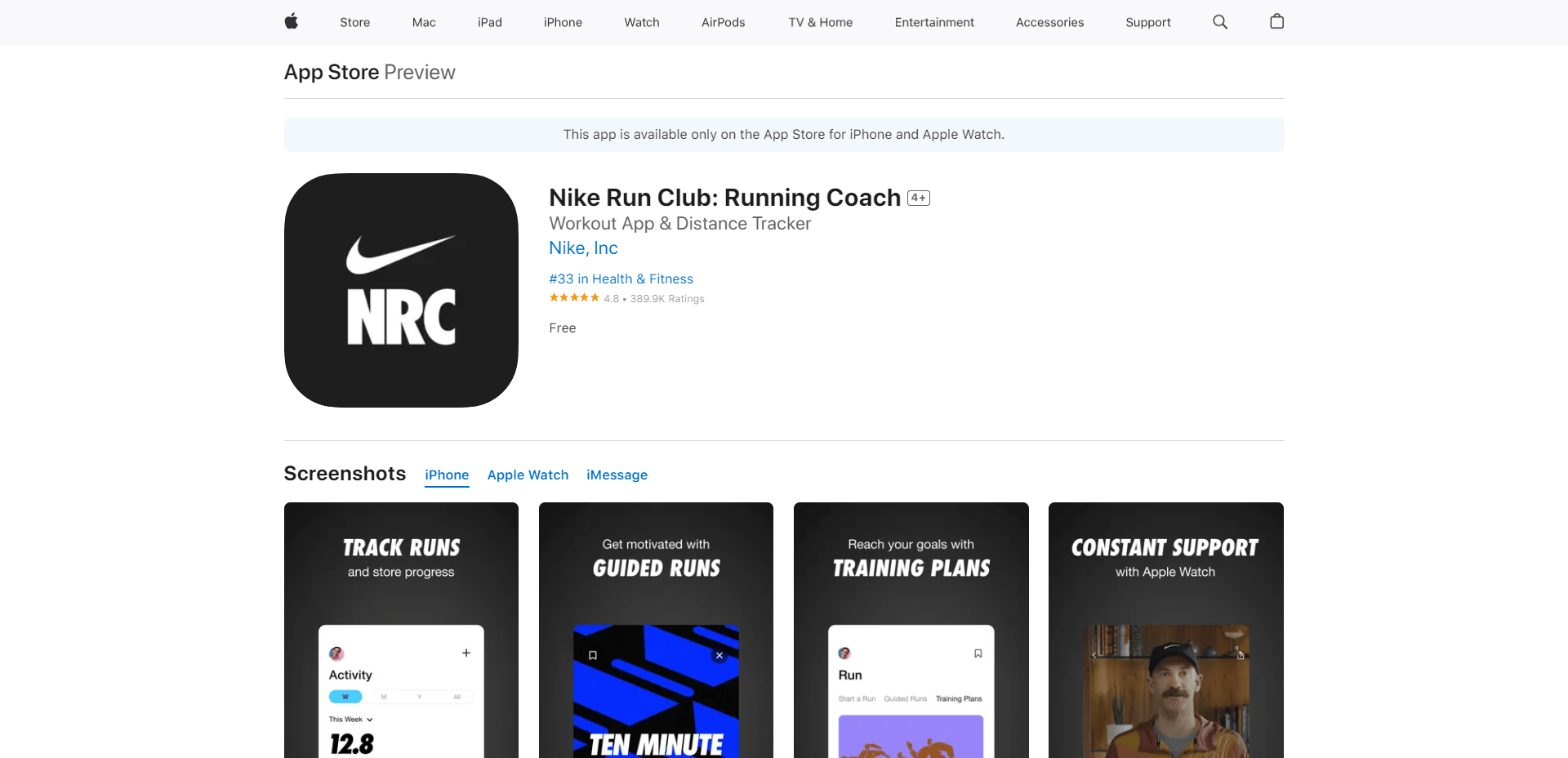The image size is (1568, 758).
Task: Open the Accessories menu
Action: [x=1050, y=22]
